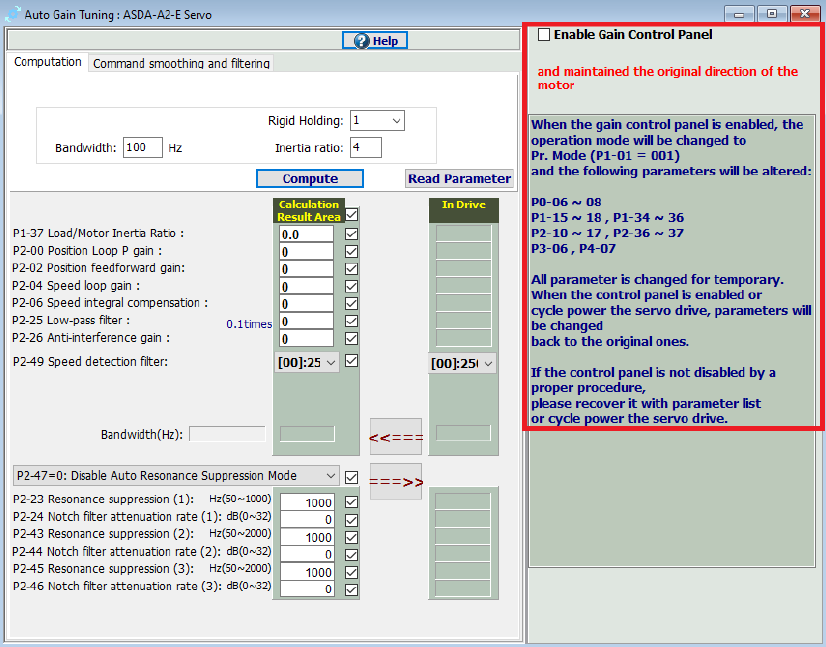Enable the Gain Control Panel checkbox
826x647 pixels.
click(x=544, y=35)
